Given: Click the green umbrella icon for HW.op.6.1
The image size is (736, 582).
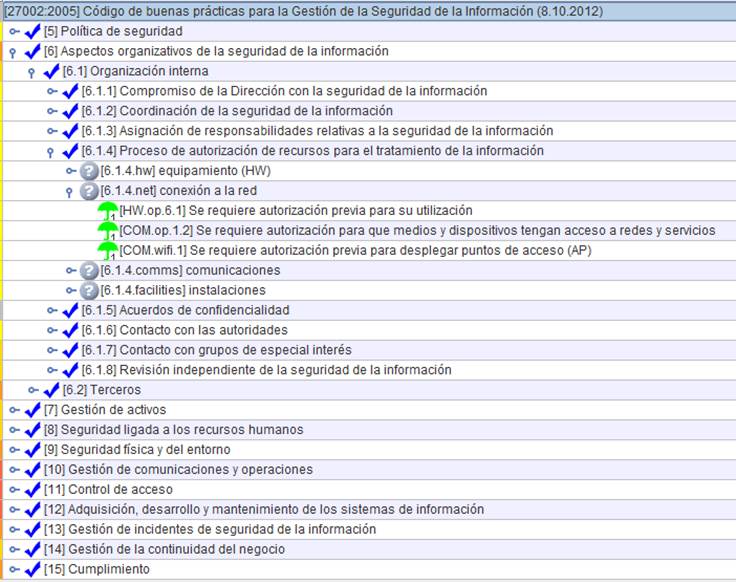Looking at the screenshot, I should point(107,211).
